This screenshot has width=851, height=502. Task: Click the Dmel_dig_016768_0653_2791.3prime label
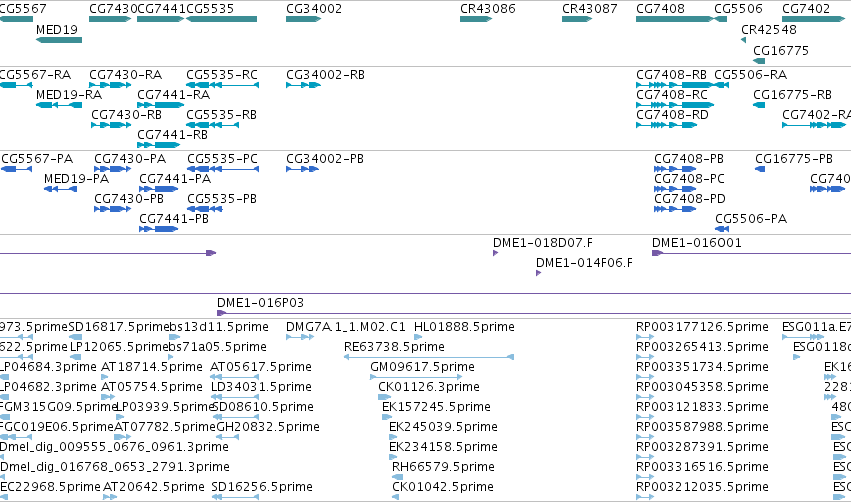115,467
